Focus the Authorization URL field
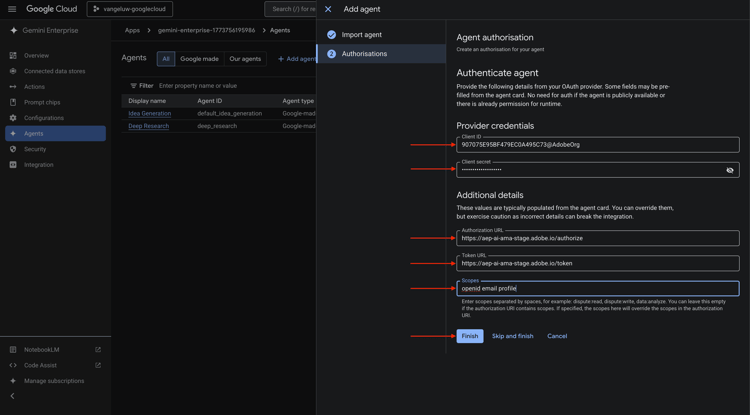This screenshot has width=750, height=415. pyautogui.click(x=598, y=238)
